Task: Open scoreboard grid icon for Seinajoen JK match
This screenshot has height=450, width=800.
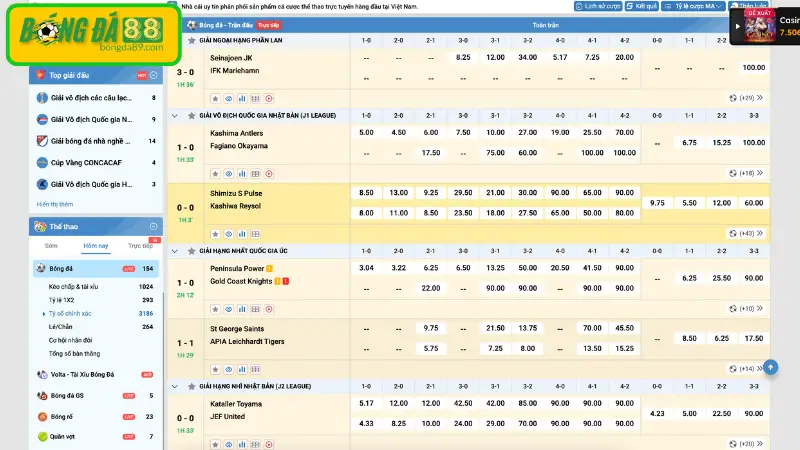Action: coord(255,98)
